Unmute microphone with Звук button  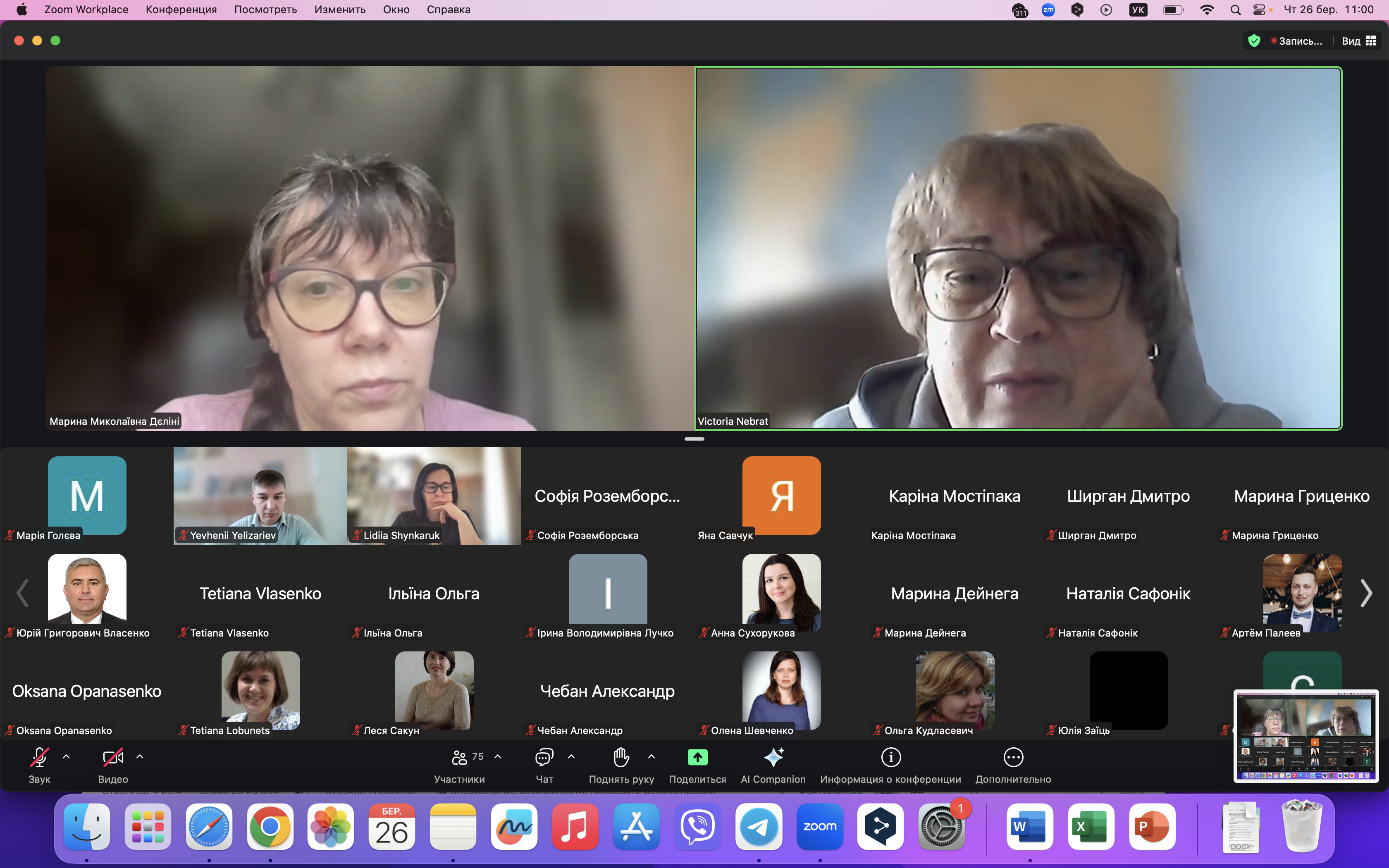click(x=39, y=757)
